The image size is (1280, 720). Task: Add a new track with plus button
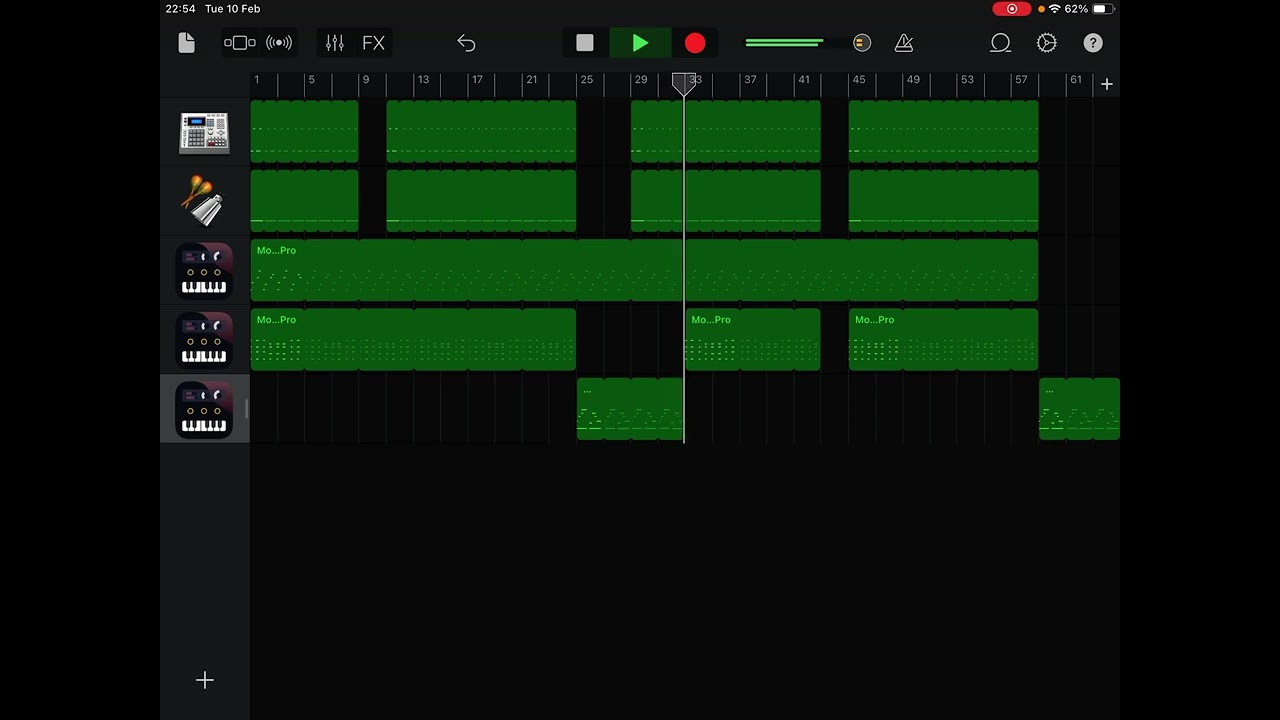pos(205,680)
